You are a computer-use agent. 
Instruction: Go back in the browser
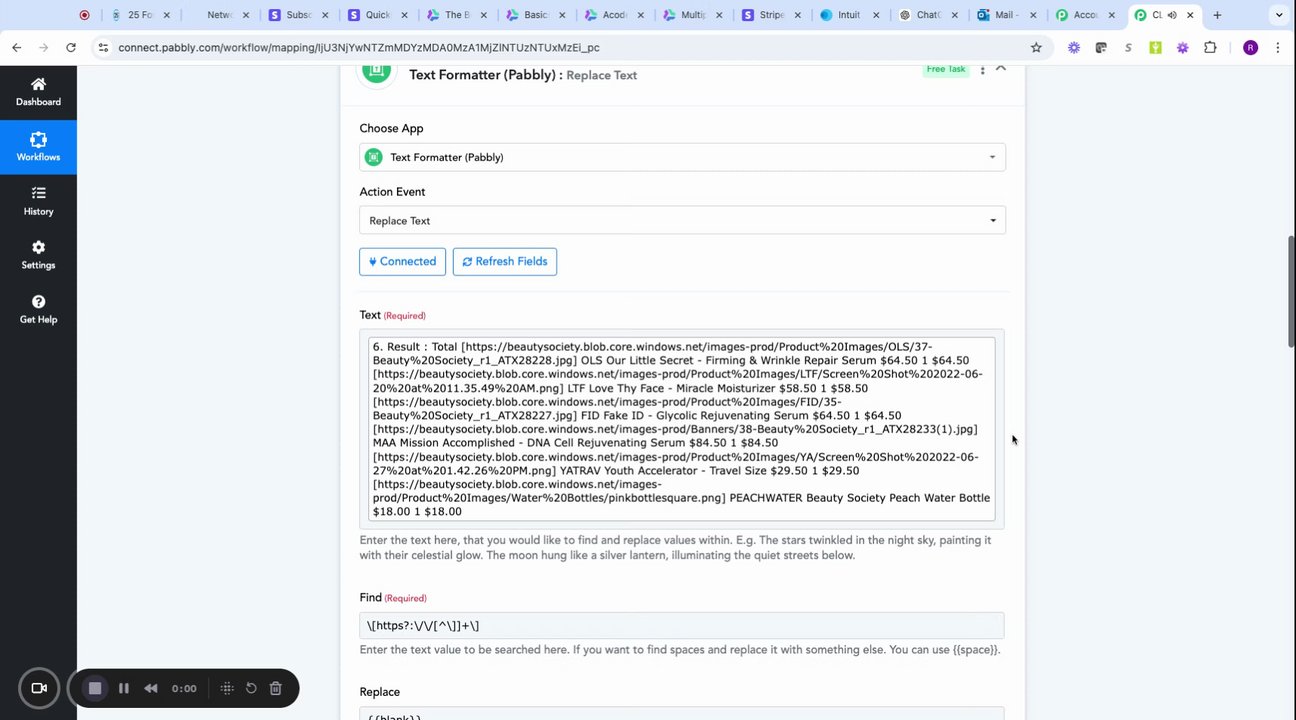tap(17, 47)
